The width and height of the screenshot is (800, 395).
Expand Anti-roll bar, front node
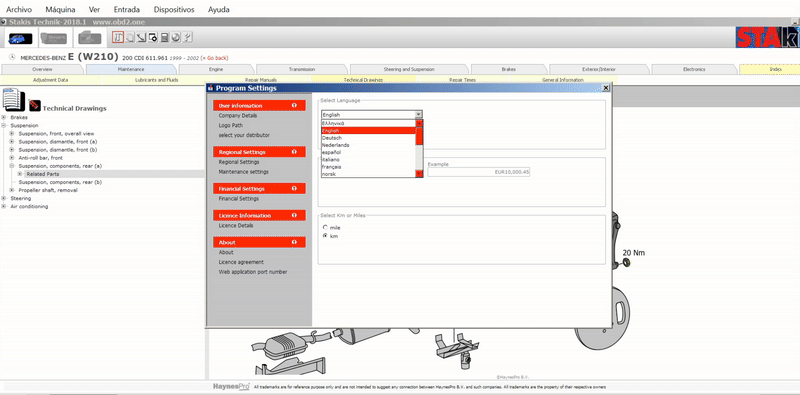point(12,158)
